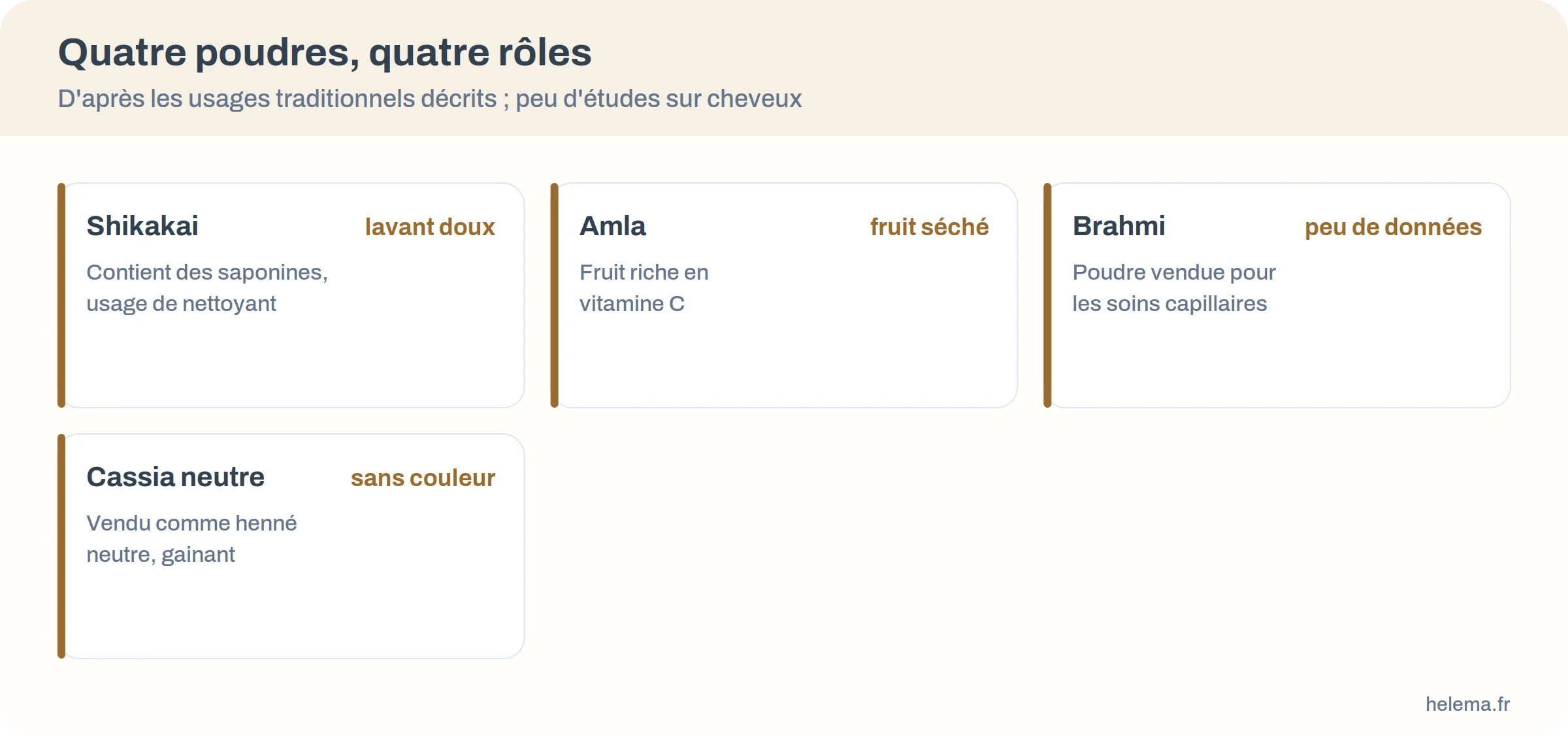The width and height of the screenshot is (1568, 737).
Task: Click the 'fruit séché' tag
Action: pyautogui.click(x=929, y=227)
